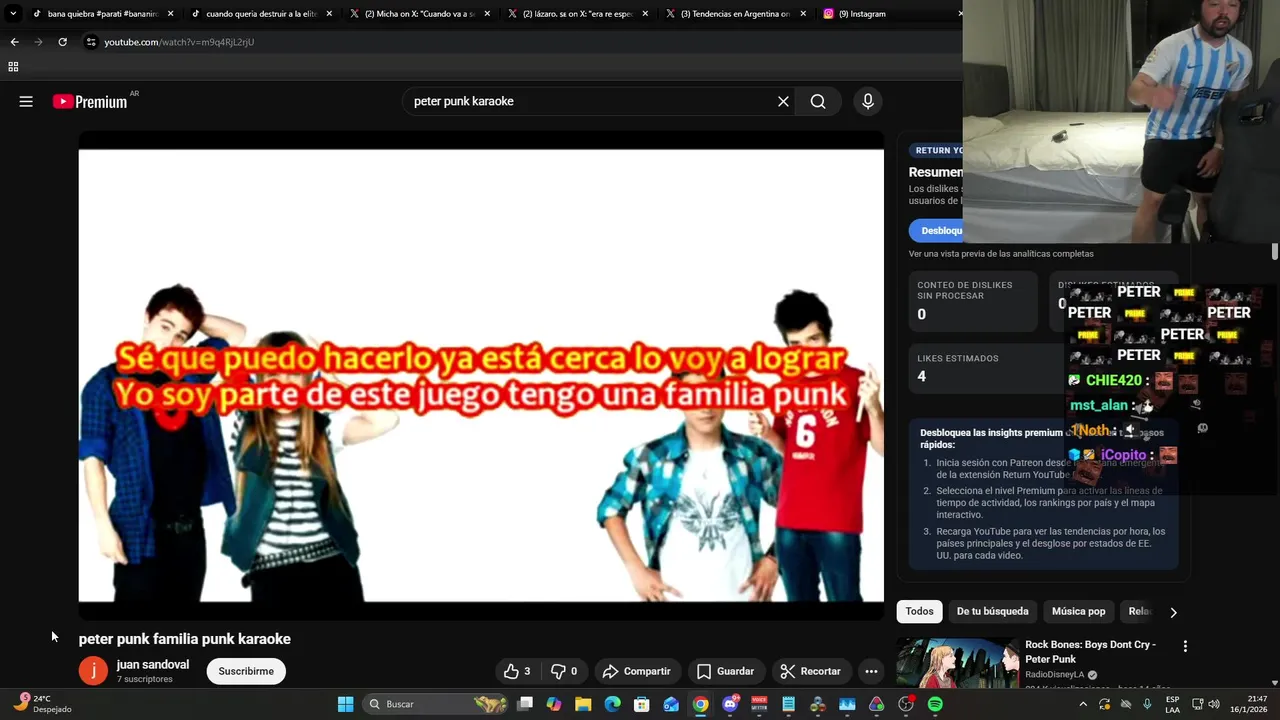Click the Desbloquear button in Return YouTube Dislike panel
The height and width of the screenshot is (720, 1280).
[x=937, y=230]
